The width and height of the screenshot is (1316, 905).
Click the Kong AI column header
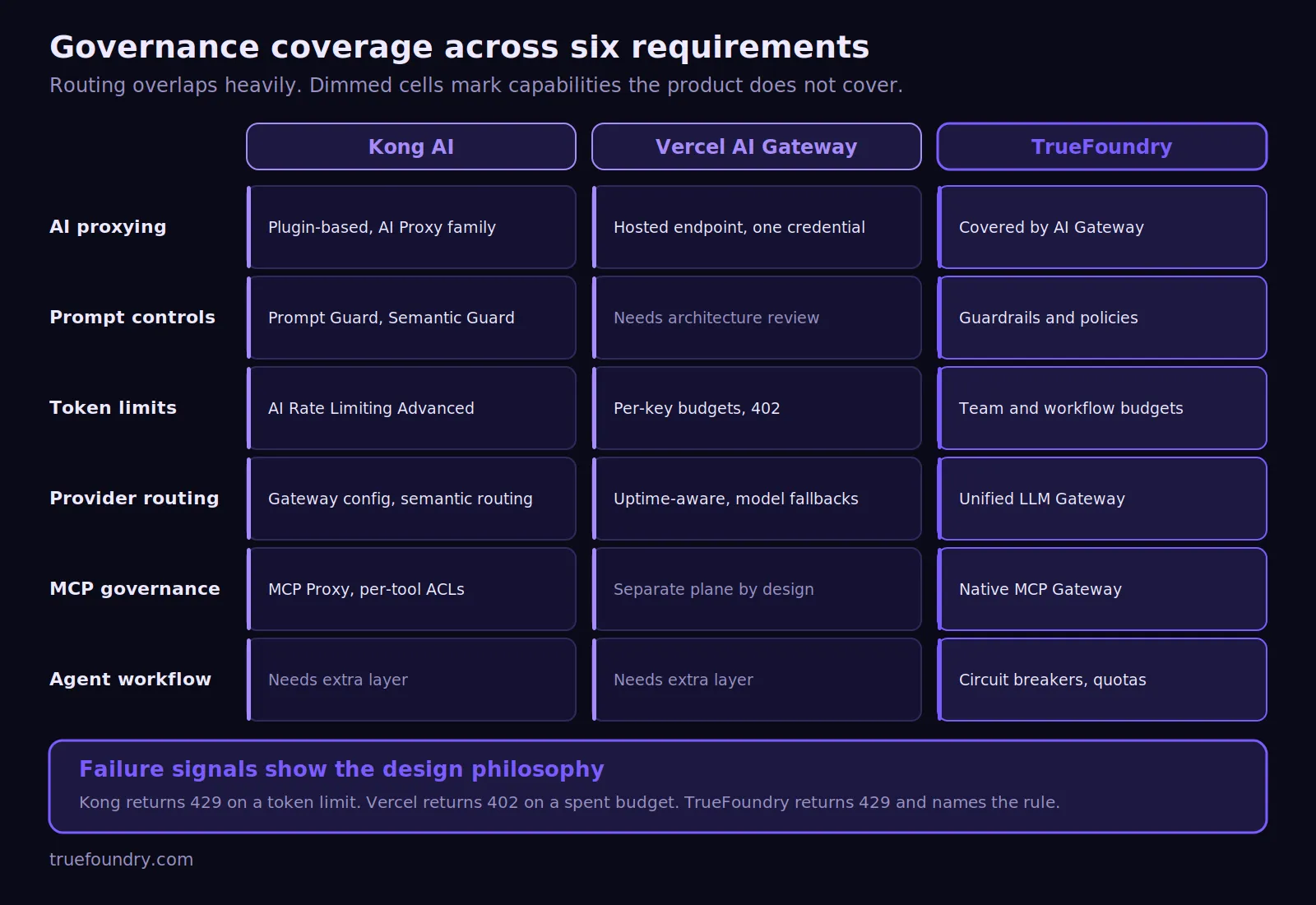click(x=411, y=146)
